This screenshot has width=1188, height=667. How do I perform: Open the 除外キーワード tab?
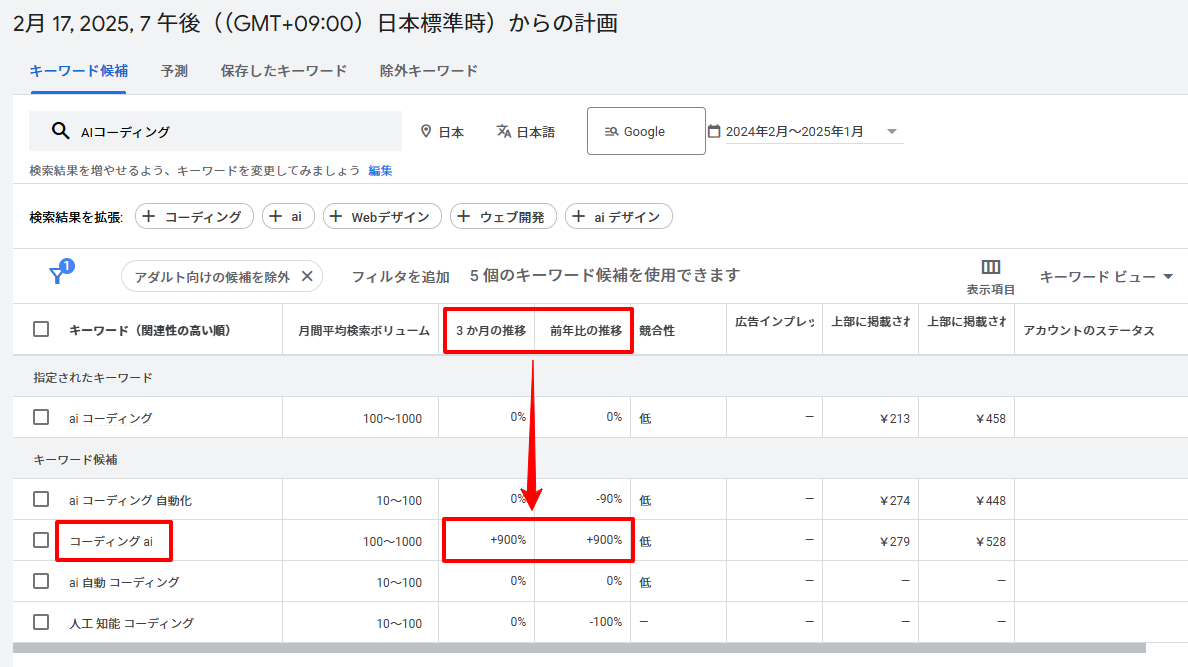pyautogui.click(x=428, y=71)
